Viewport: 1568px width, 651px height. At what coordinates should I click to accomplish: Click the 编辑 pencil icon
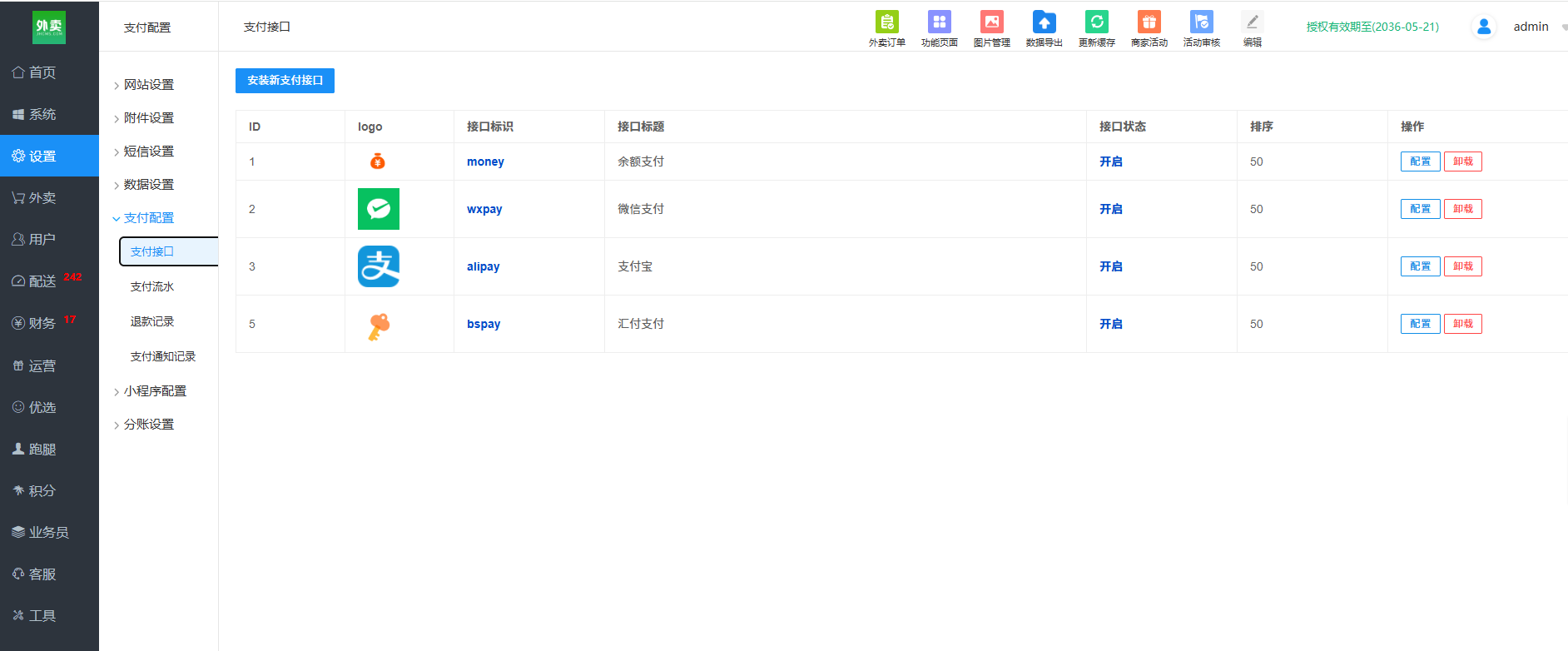point(1252,22)
